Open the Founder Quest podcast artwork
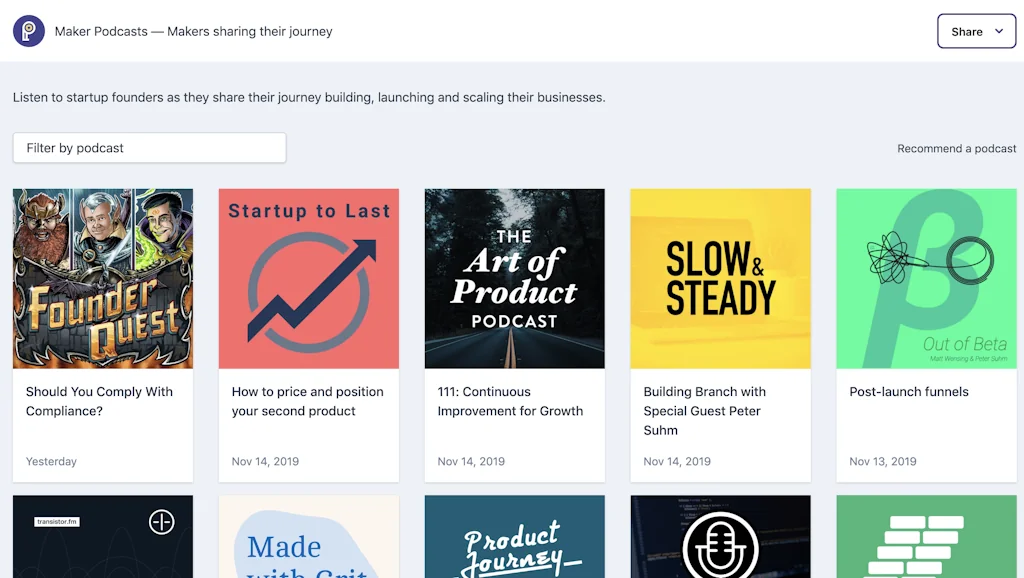 click(x=103, y=279)
